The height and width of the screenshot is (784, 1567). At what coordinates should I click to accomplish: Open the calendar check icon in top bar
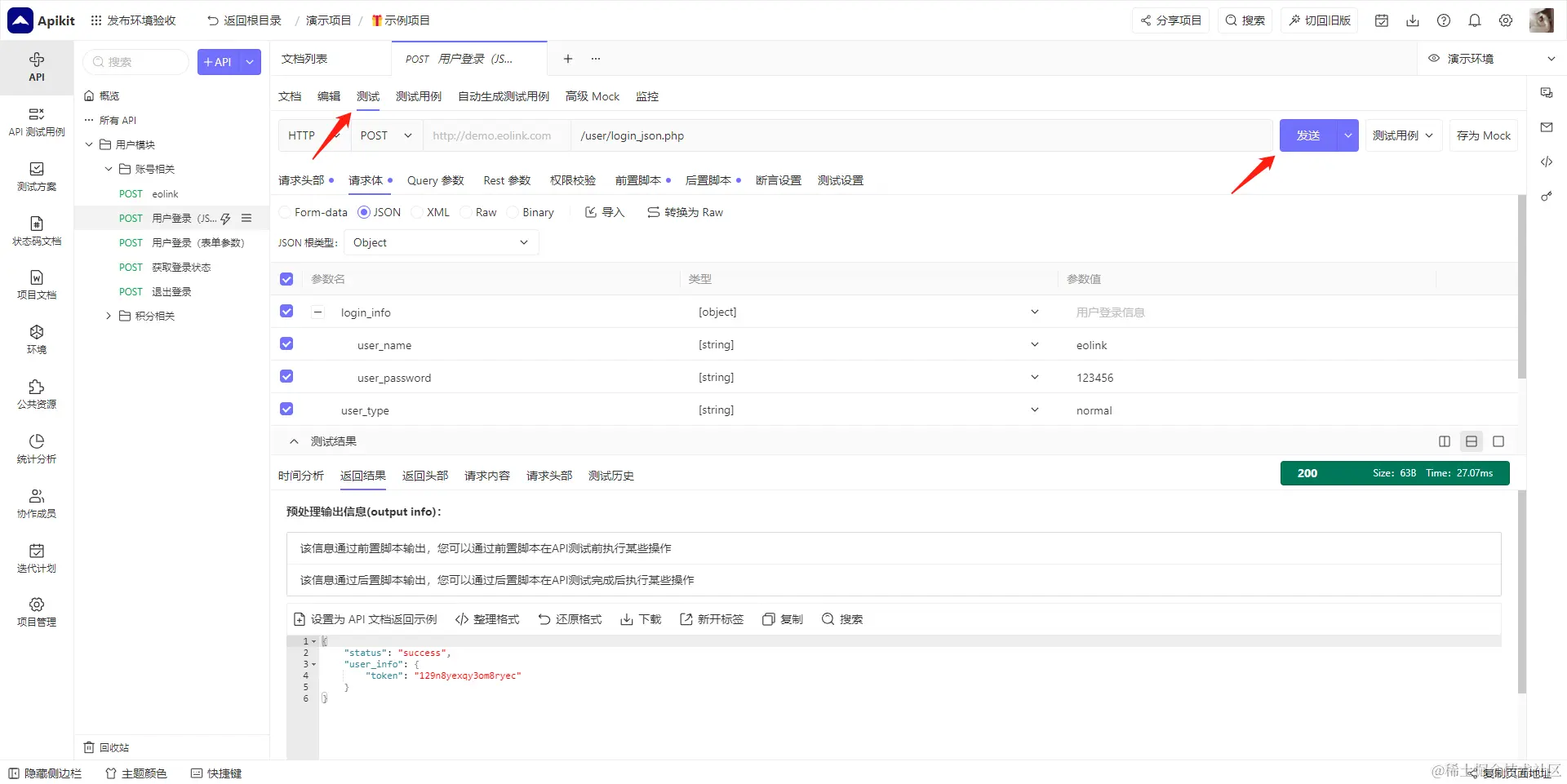pos(1382,20)
